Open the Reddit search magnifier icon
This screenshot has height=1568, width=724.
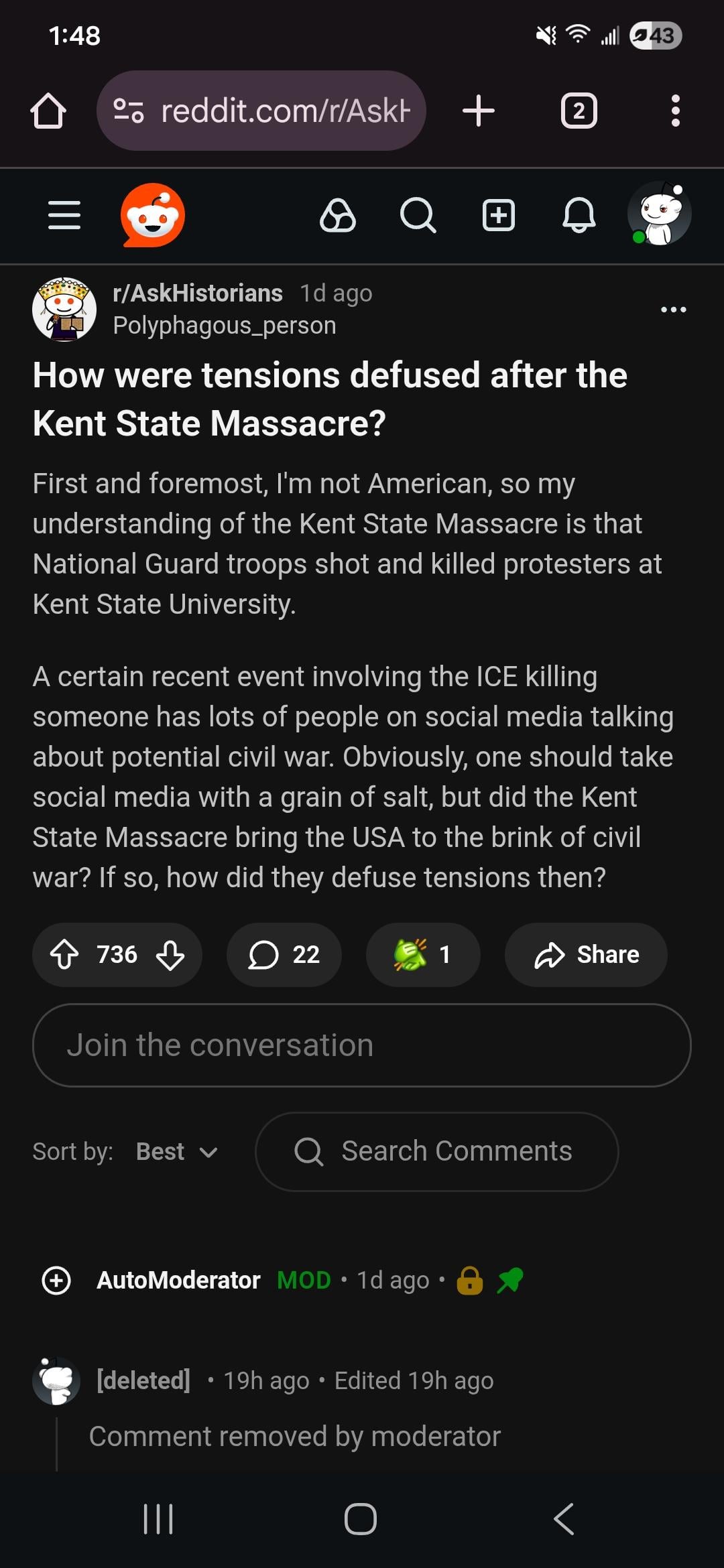click(418, 215)
